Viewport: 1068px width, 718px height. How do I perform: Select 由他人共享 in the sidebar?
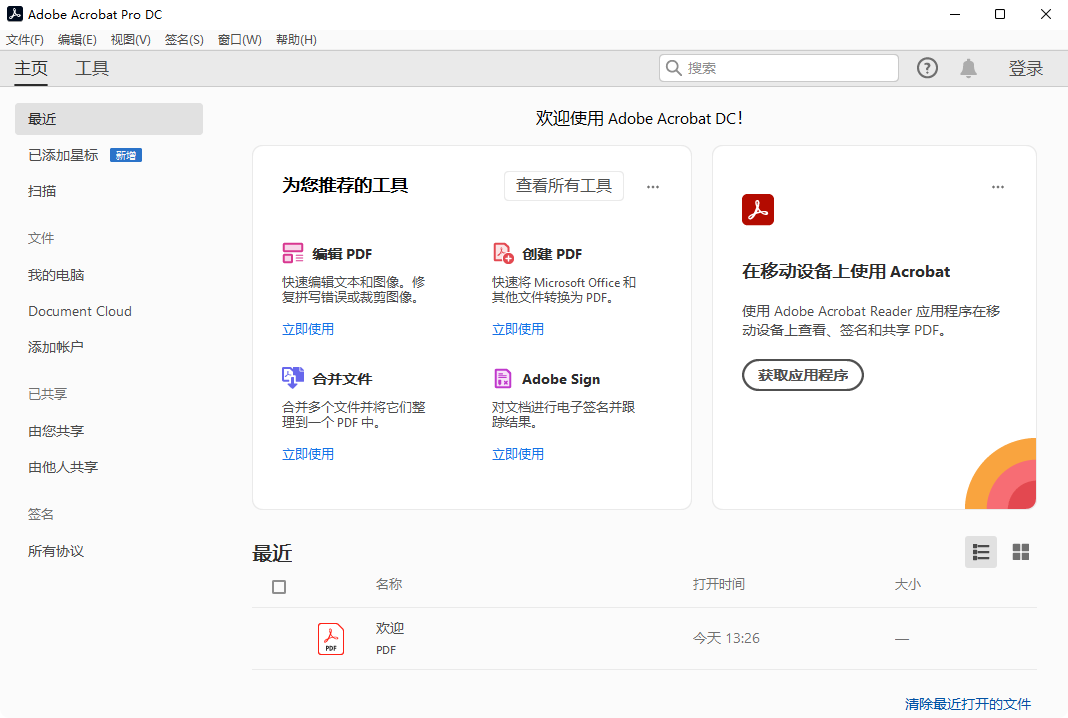point(63,467)
